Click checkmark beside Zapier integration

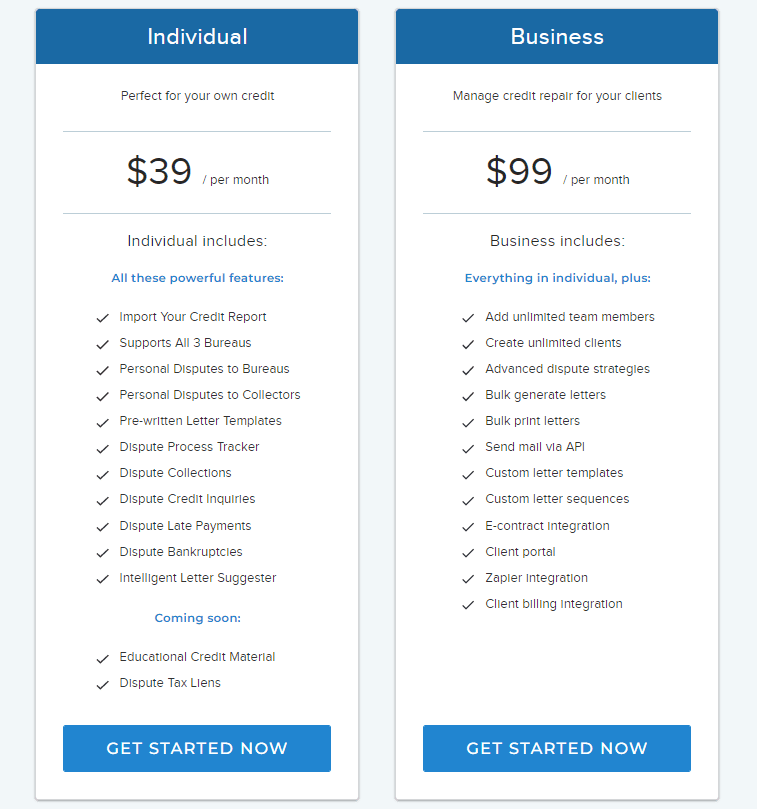coord(468,579)
